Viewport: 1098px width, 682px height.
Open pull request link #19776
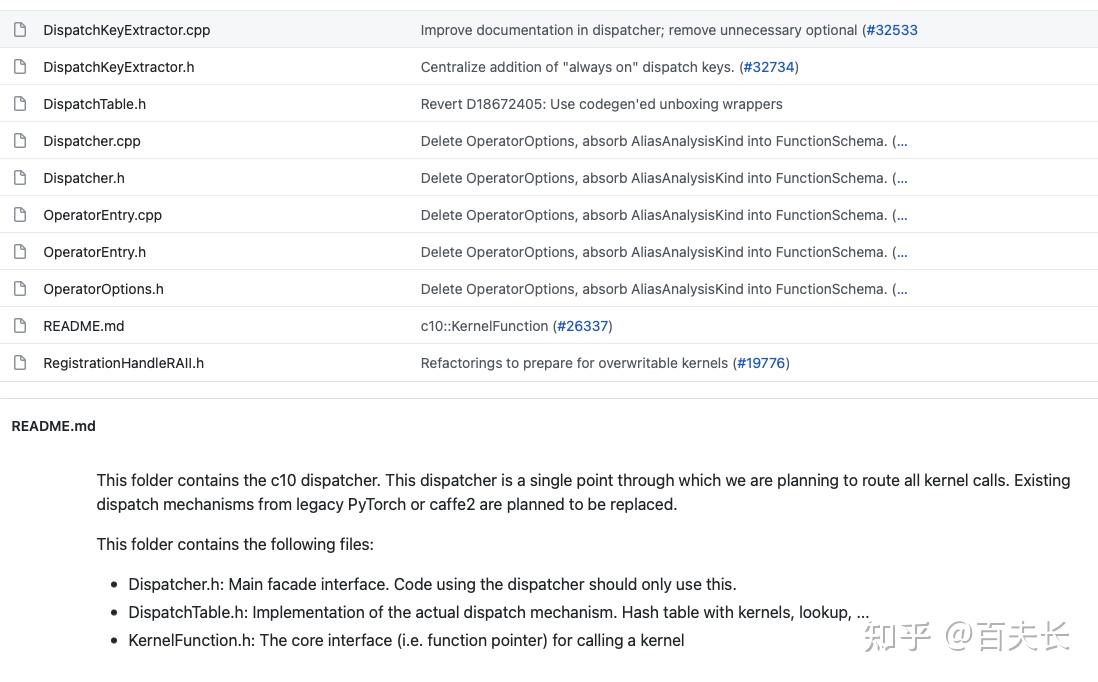[762, 363]
